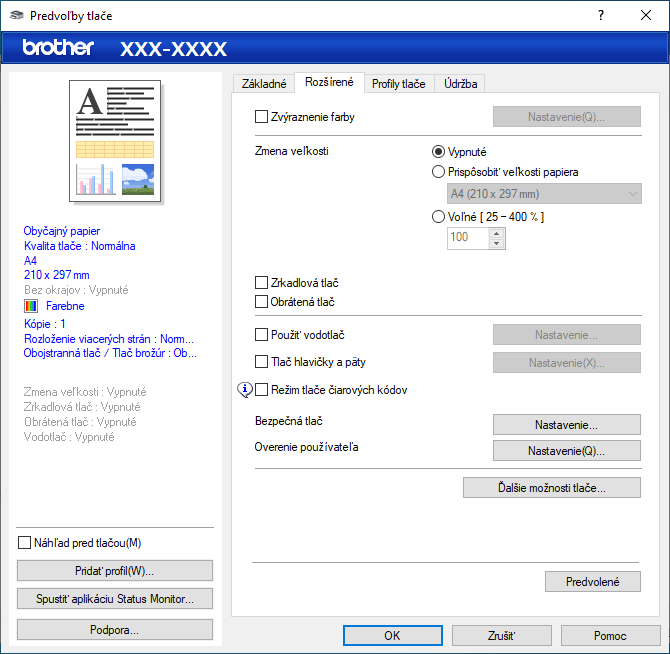Open Ďalšie možnosti tlače settings
Image resolution: width=670 pixels, height=654 pixels.
[x=551, y=488]
